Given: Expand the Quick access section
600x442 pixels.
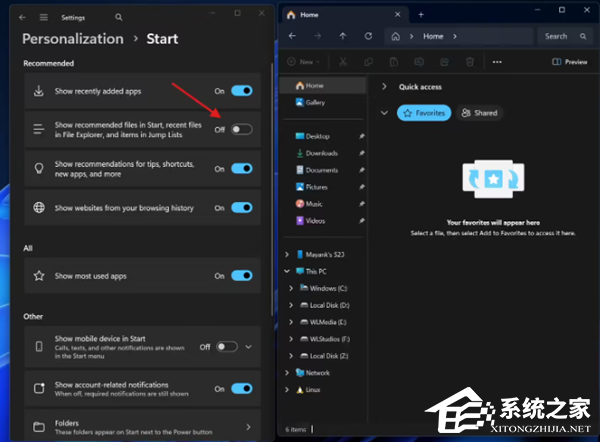Looking at the screenshot, I should 384,87.
